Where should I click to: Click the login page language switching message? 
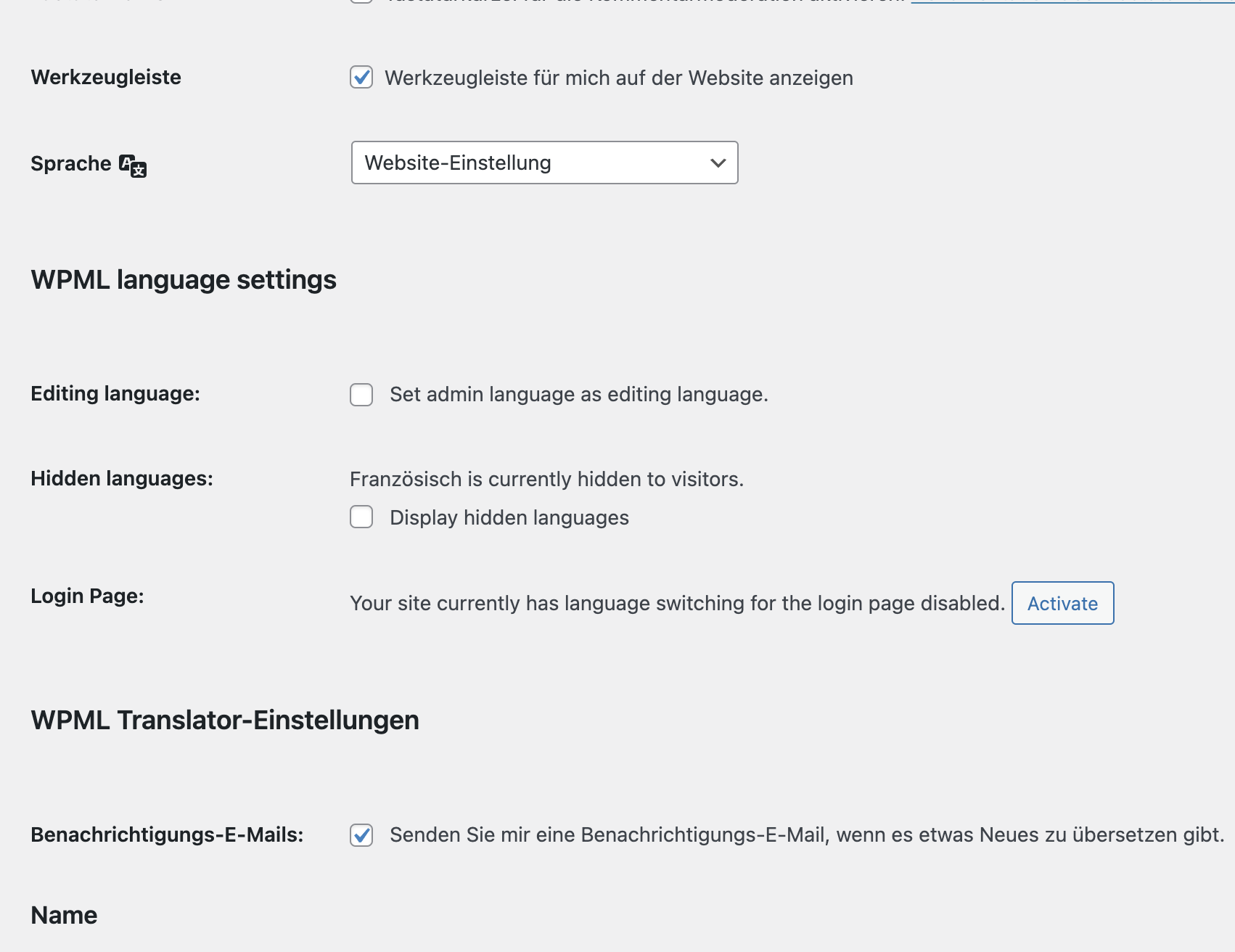[676, 604]
